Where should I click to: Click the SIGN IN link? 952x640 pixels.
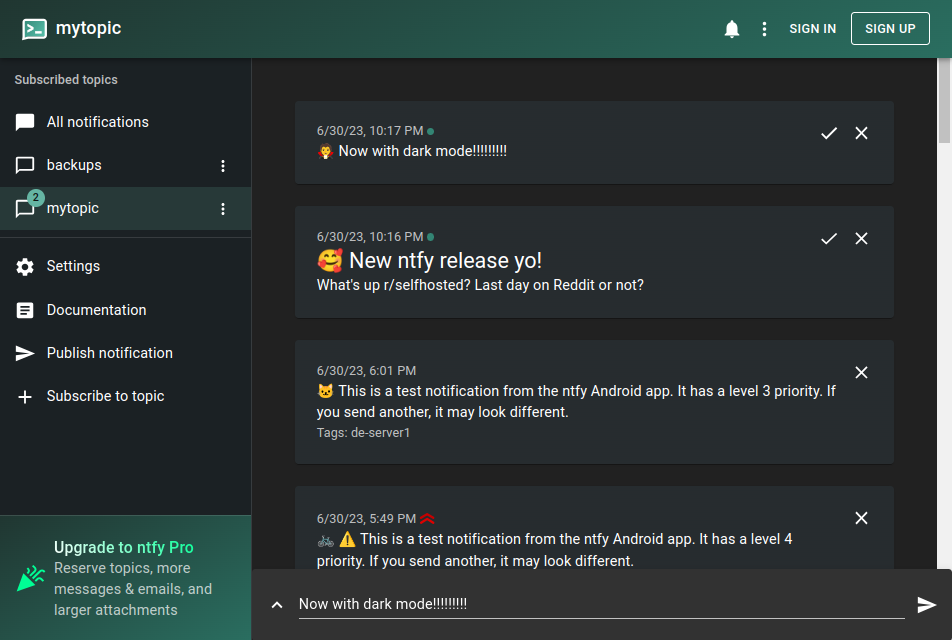click(812, 29)
